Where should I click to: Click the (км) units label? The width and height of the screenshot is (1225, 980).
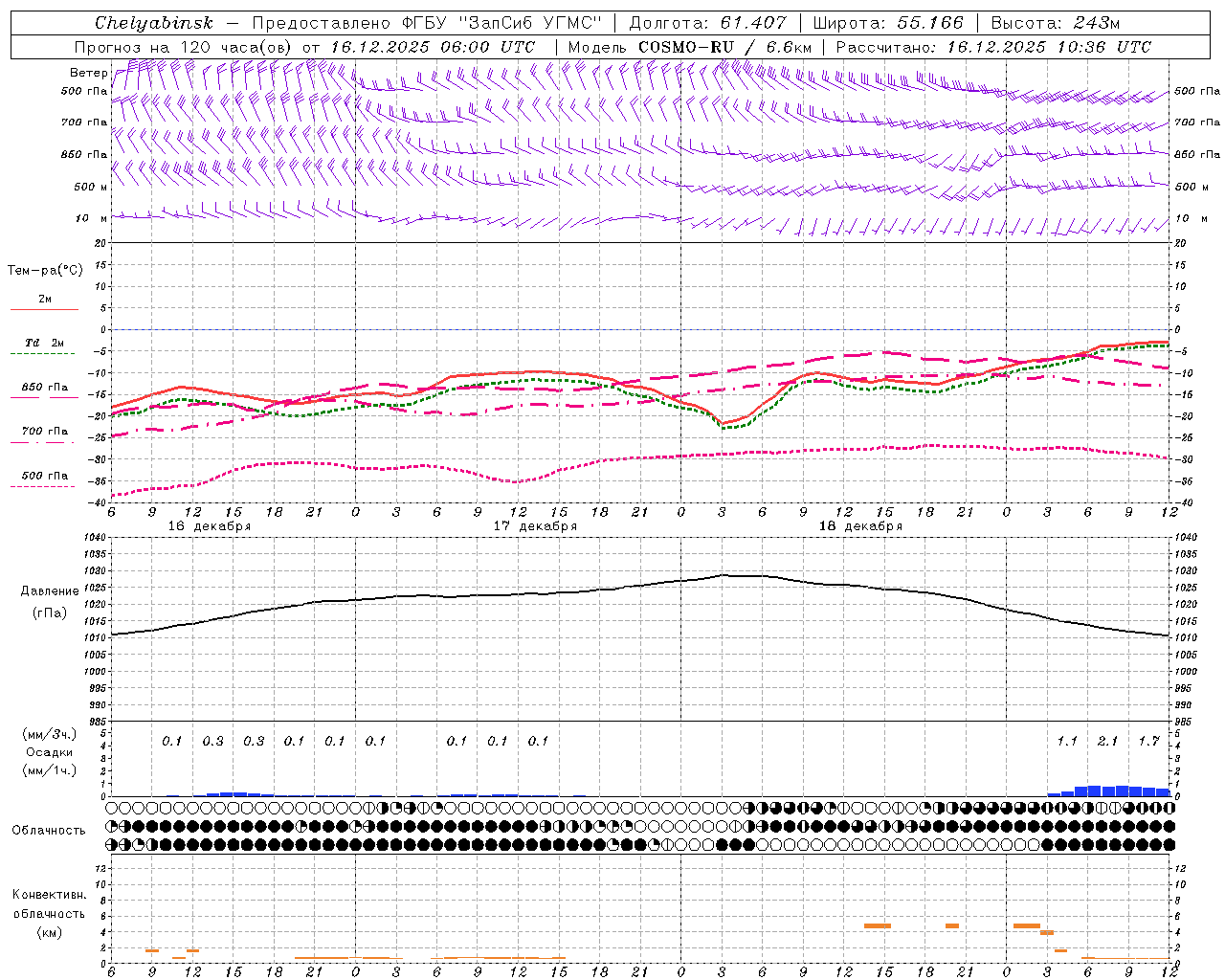49,932
